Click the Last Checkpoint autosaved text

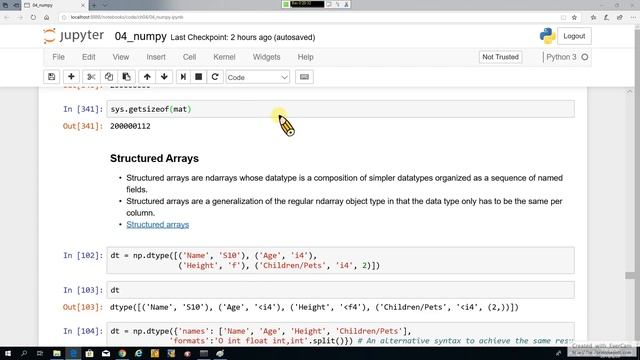tap(243, 37)
